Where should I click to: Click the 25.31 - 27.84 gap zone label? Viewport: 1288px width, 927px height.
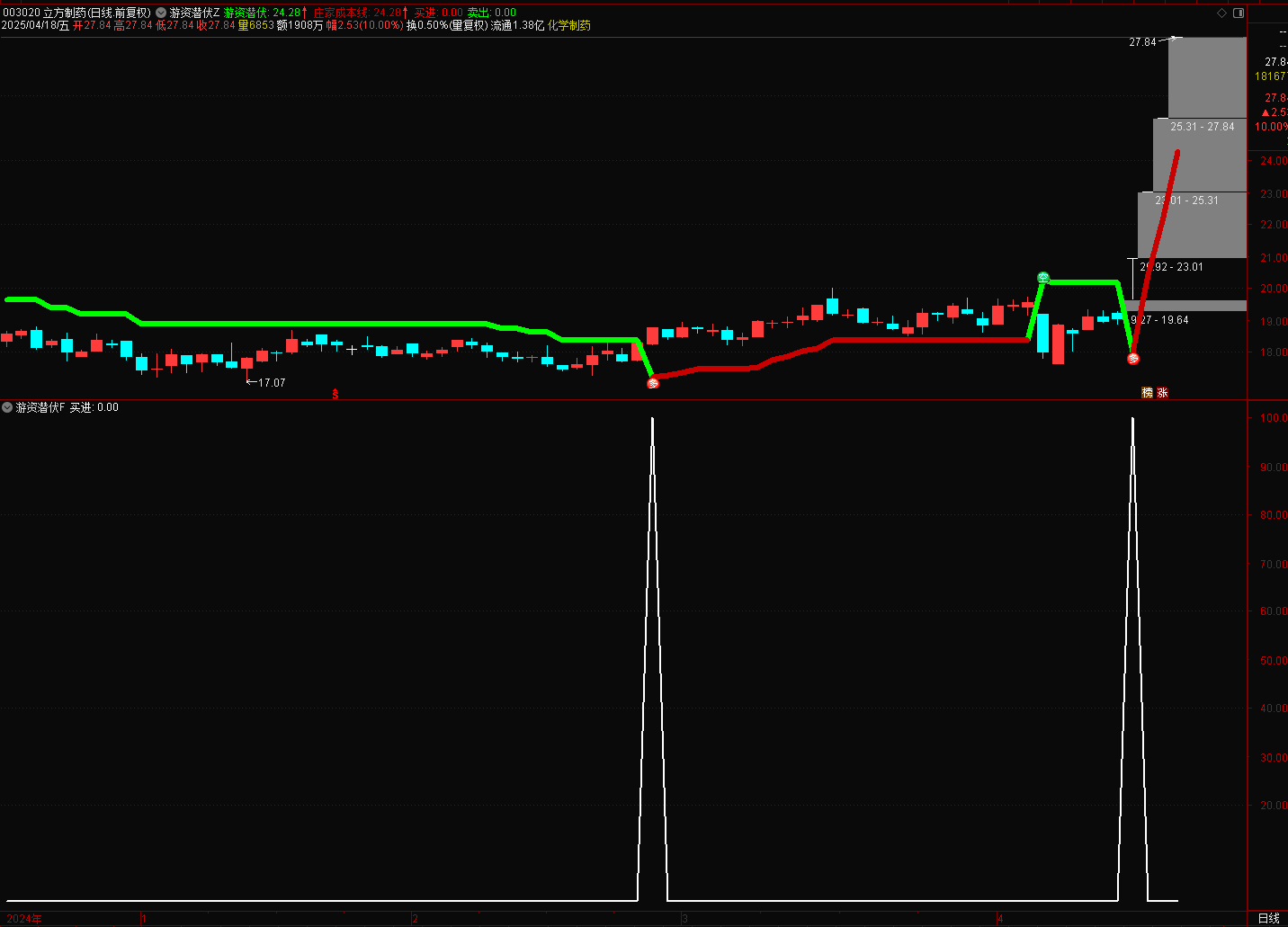pos(1203,127)
